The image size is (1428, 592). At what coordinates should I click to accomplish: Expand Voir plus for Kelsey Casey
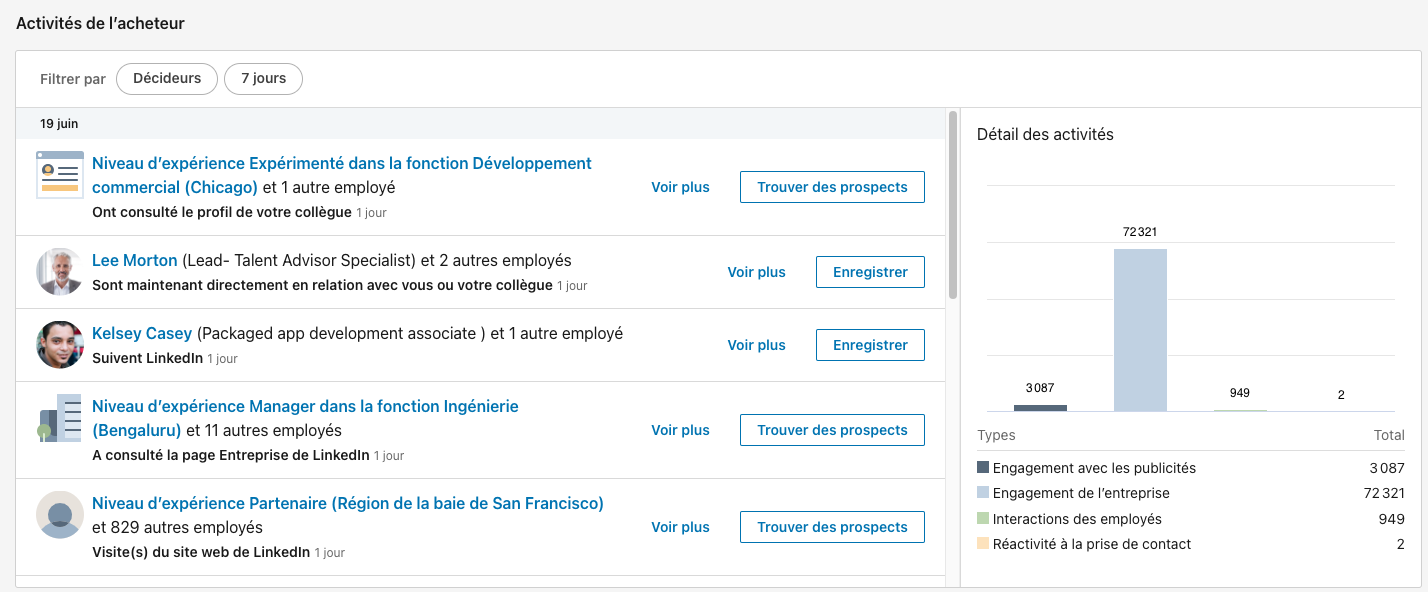tap(756, 345)
